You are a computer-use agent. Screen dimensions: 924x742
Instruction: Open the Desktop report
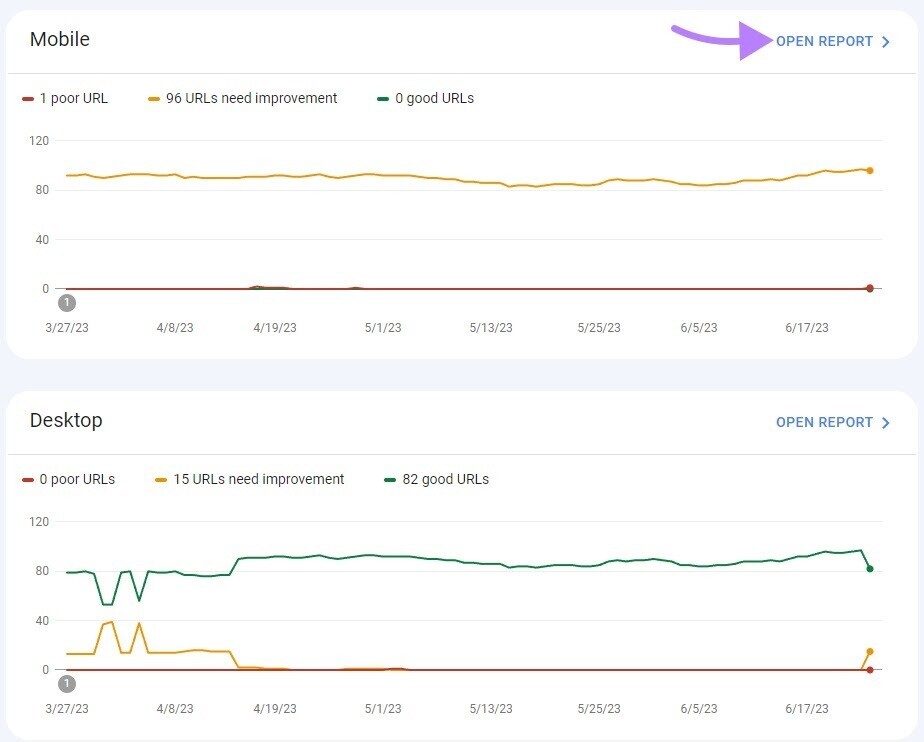[826, 422]
